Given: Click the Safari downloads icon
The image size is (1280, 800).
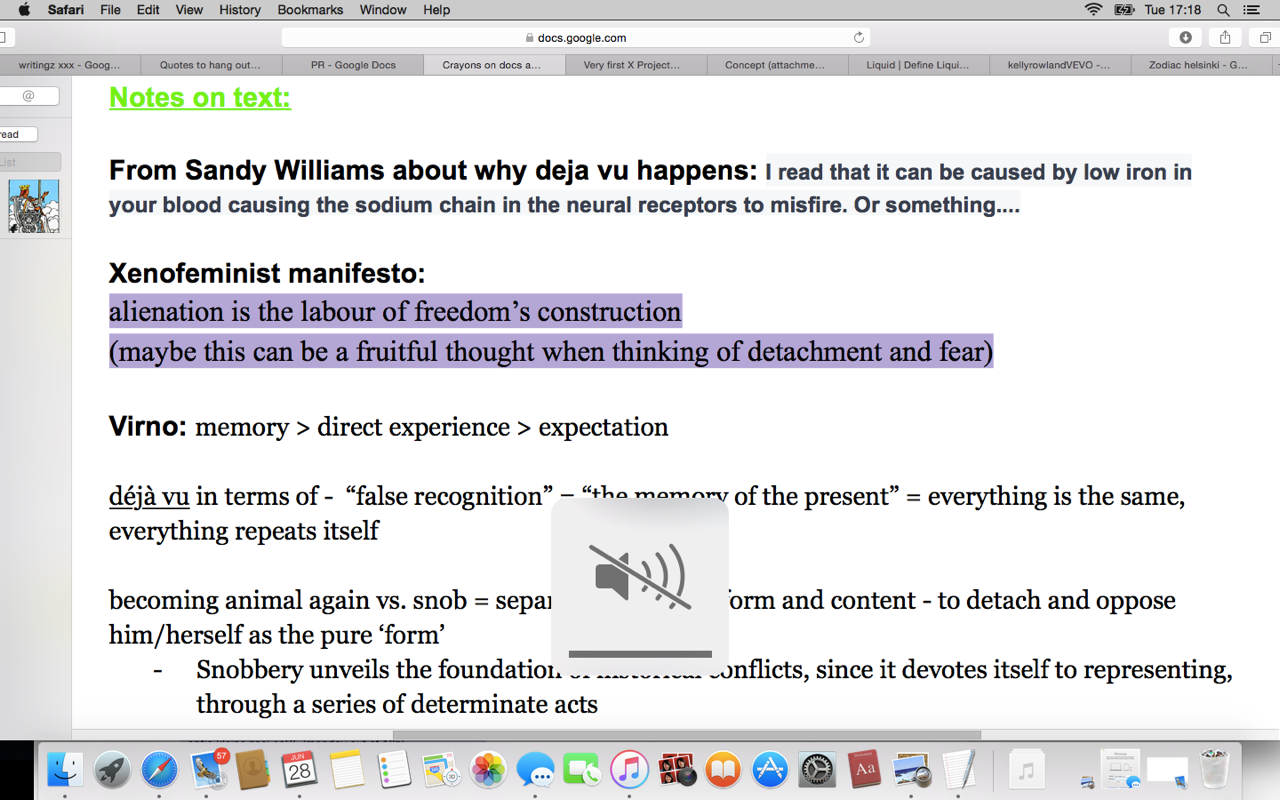Looking at the screenshot, I should point(1185,37).
